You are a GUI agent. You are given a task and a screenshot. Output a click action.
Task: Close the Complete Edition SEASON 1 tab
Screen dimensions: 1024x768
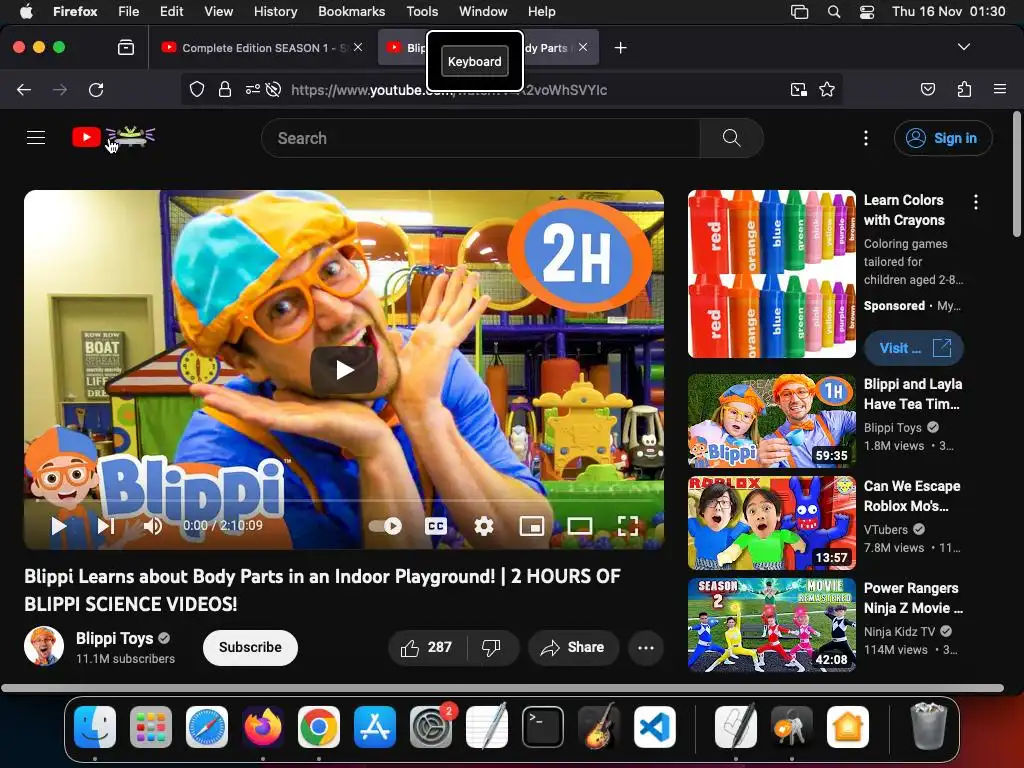tap(358, 47)
